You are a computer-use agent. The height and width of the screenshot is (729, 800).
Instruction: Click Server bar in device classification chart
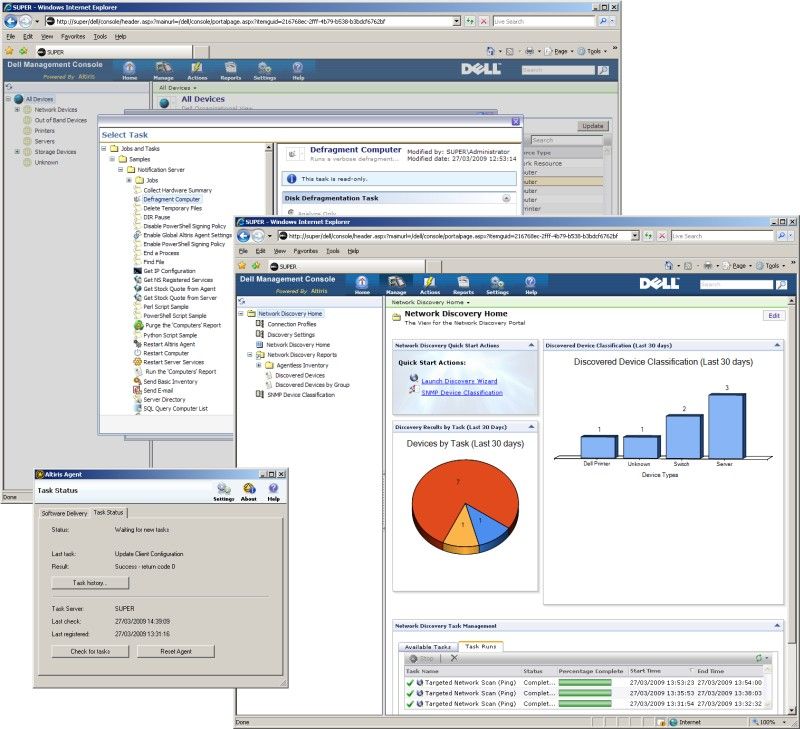pos(725,426)
